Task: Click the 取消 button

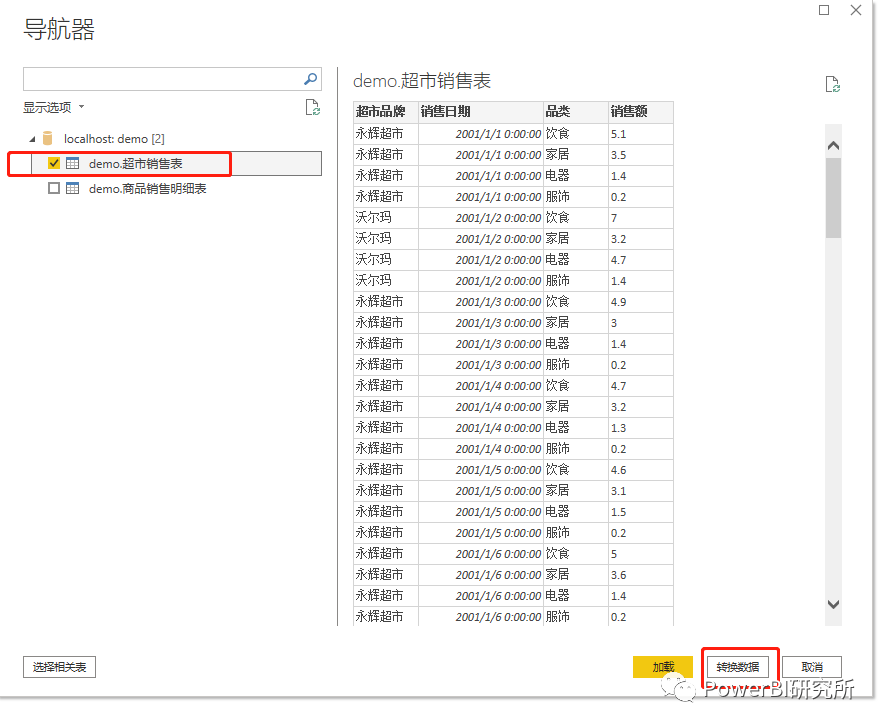Action: pos(811,667)
